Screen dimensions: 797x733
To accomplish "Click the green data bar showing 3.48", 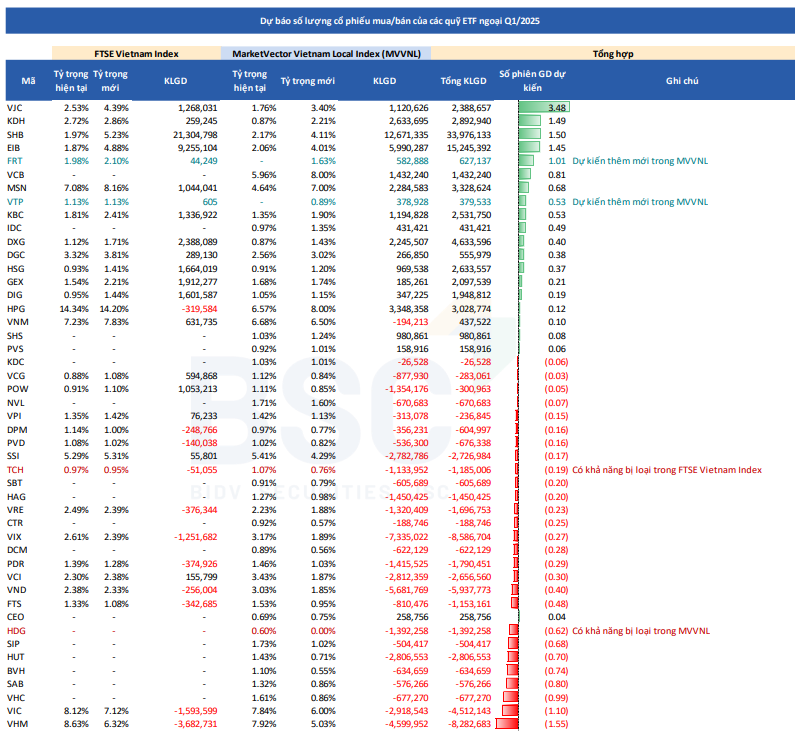I will pyautogui.click(x=544, y=107).
